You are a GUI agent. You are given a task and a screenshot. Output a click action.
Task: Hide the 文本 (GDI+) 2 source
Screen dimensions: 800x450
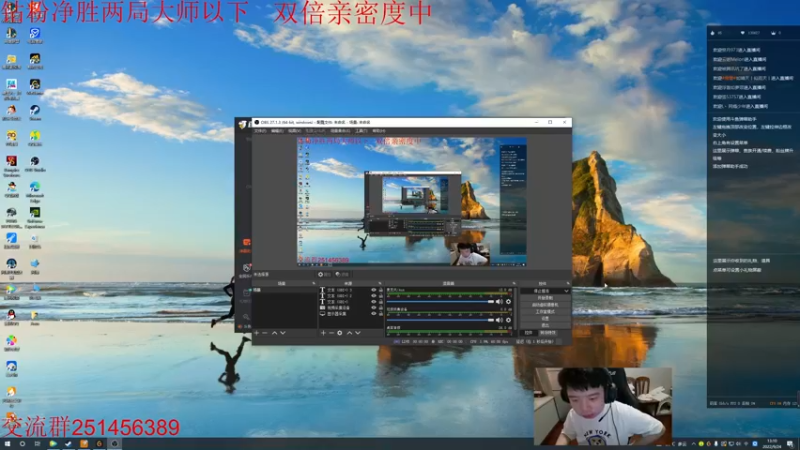click(x=373, y=296)
